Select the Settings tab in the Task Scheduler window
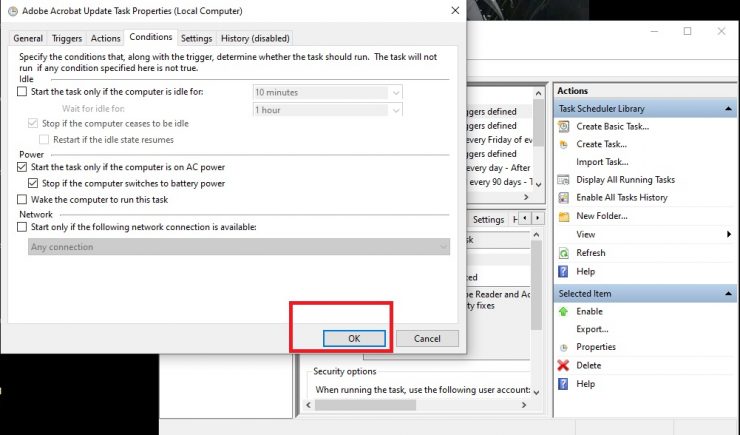Screen dimensions: 740x435 pos(488,219)
